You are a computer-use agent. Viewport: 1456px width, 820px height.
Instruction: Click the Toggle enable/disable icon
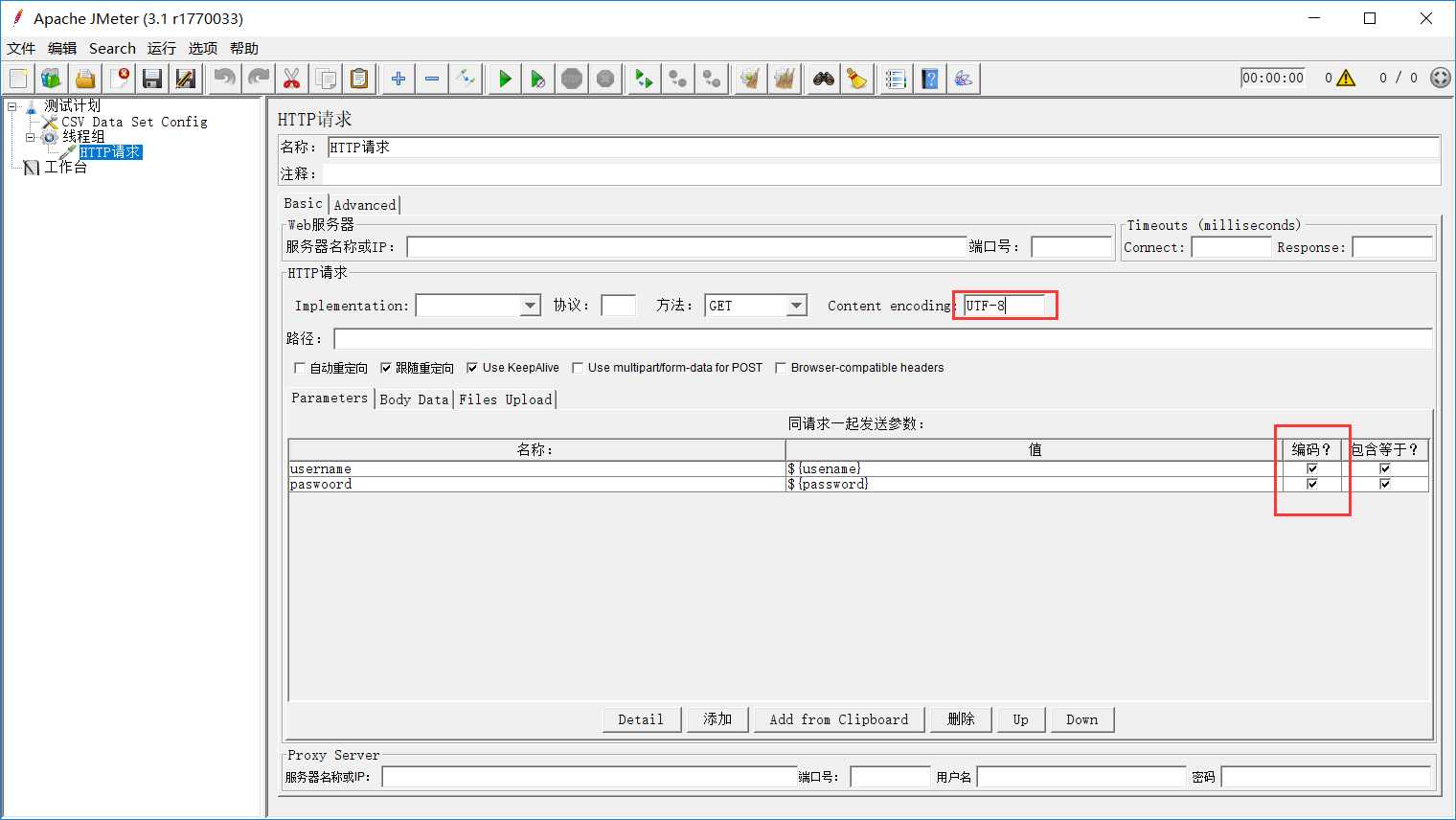(x=466, y=79)
